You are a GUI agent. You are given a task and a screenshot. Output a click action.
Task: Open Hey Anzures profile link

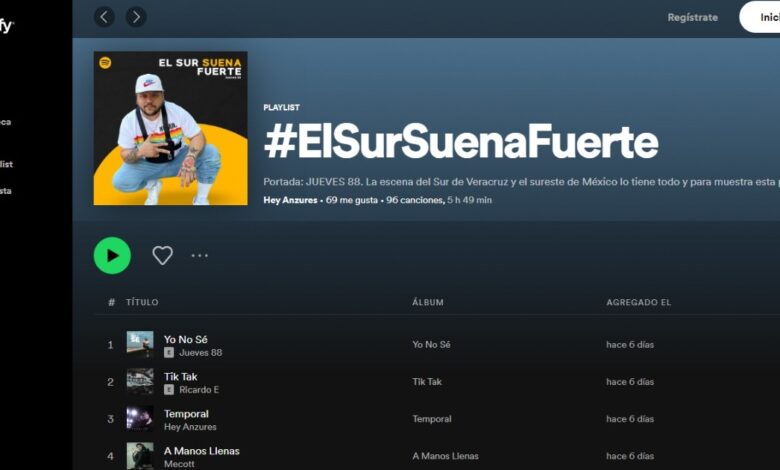[x=290, y=200]
